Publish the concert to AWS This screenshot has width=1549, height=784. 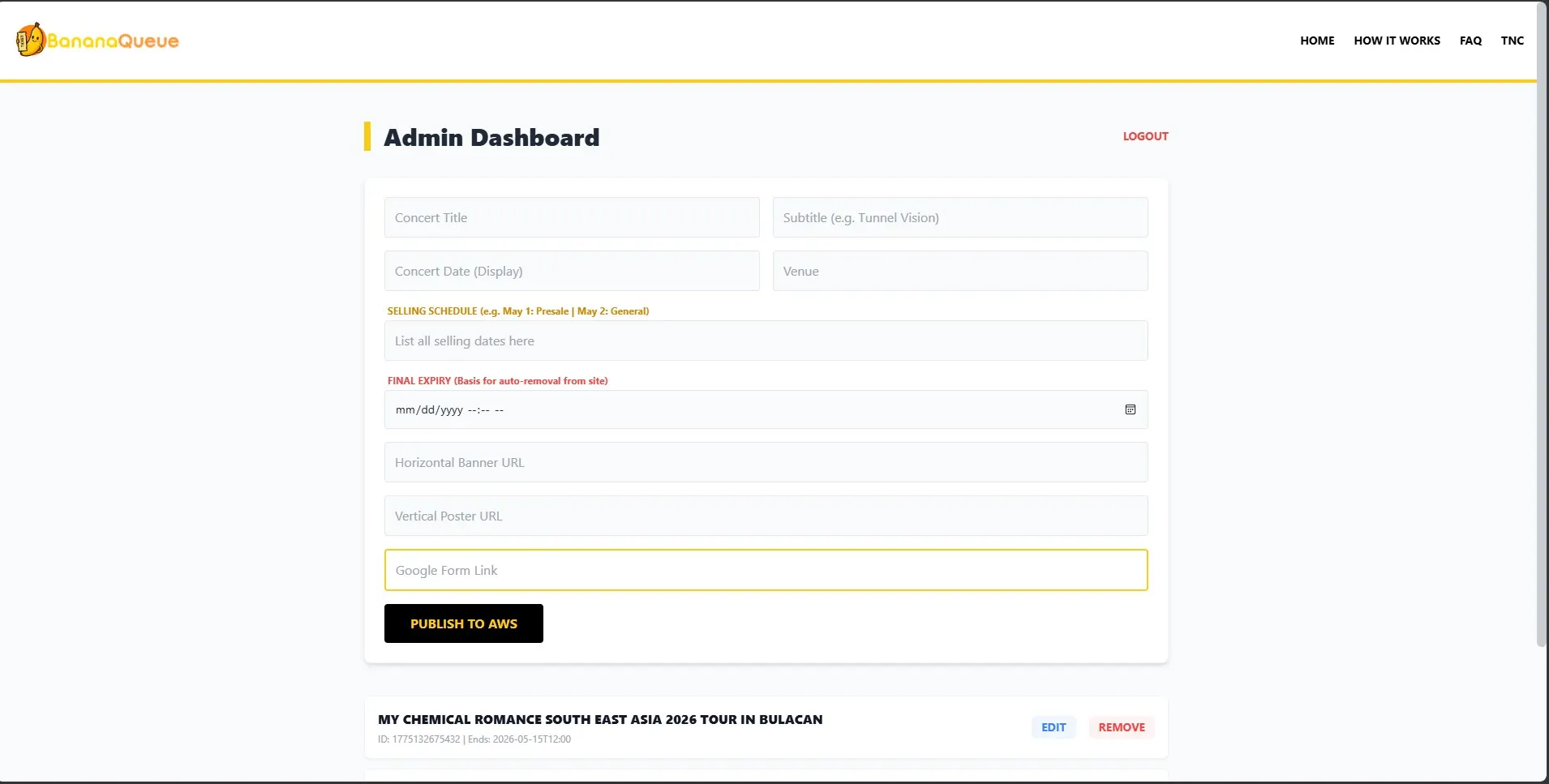[x=464, y=623]
